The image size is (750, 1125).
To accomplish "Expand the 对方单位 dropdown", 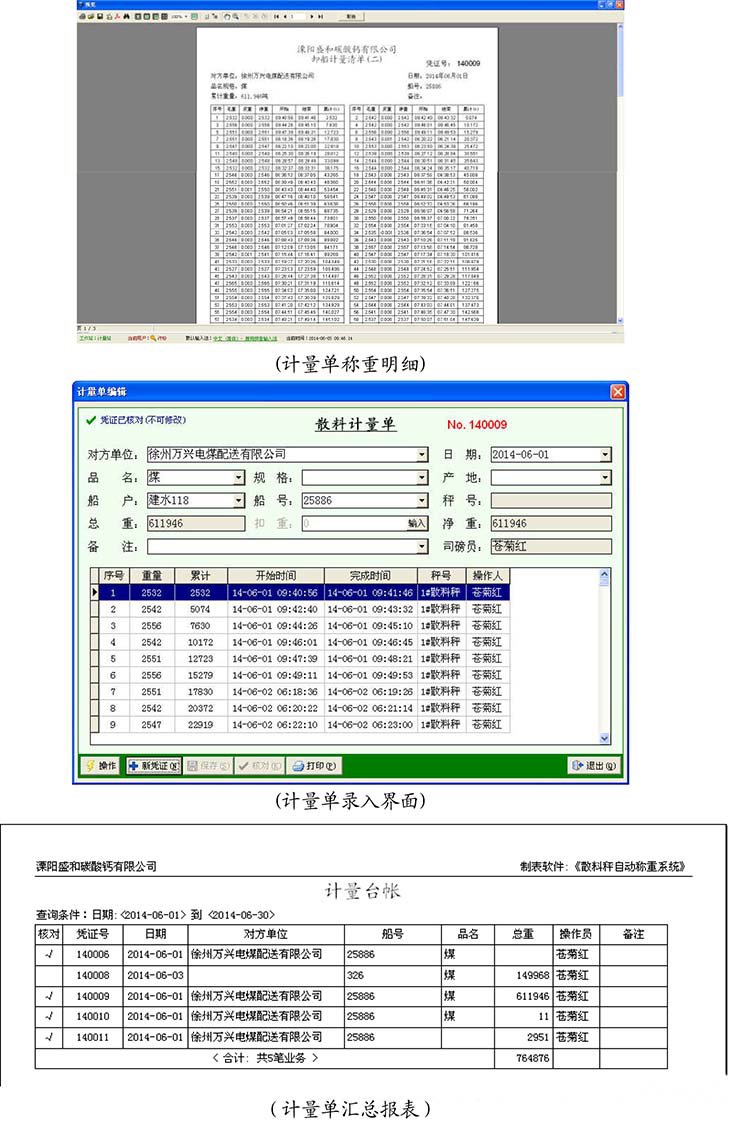I will tap(422, 455).
